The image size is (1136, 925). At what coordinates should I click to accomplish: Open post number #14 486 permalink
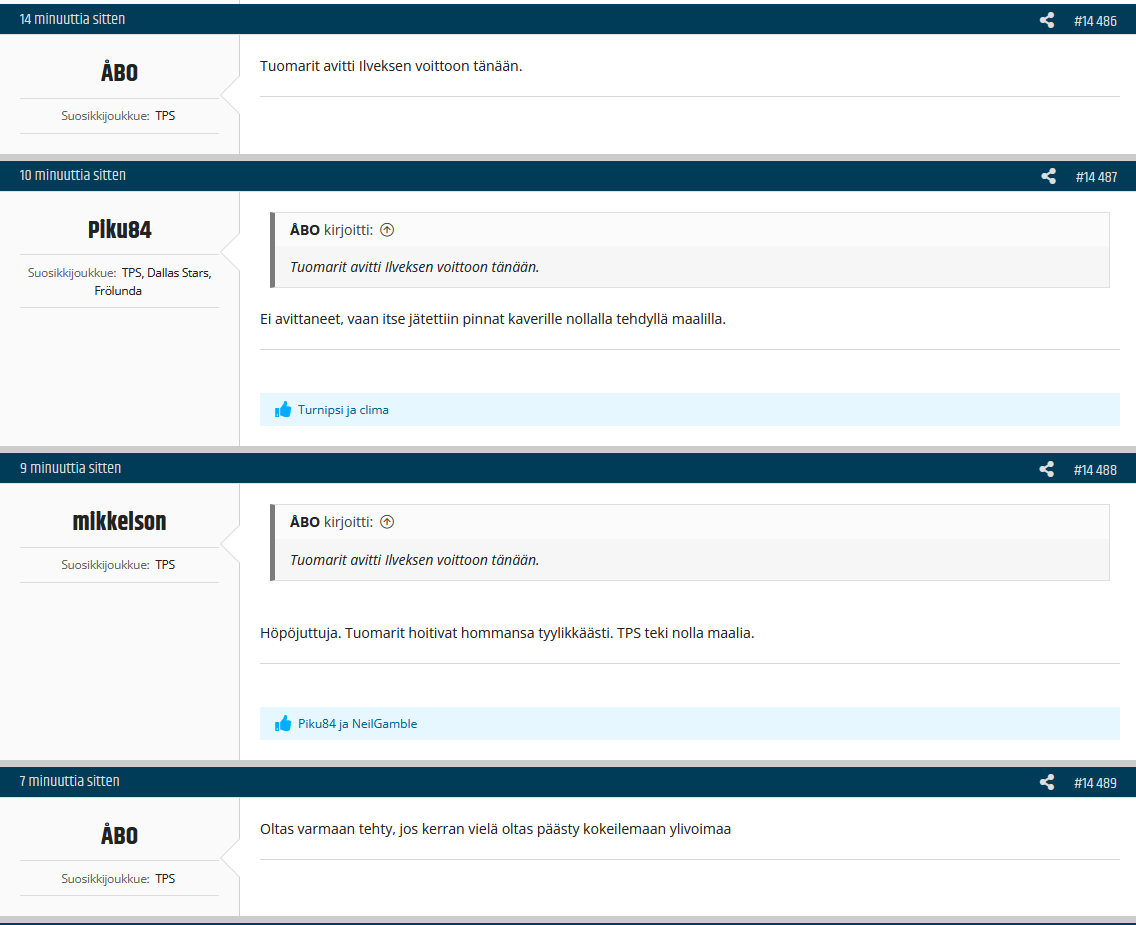(1095, 21)
